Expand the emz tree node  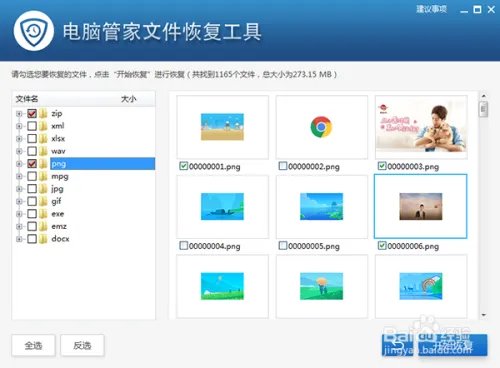(x=19, y=226)
